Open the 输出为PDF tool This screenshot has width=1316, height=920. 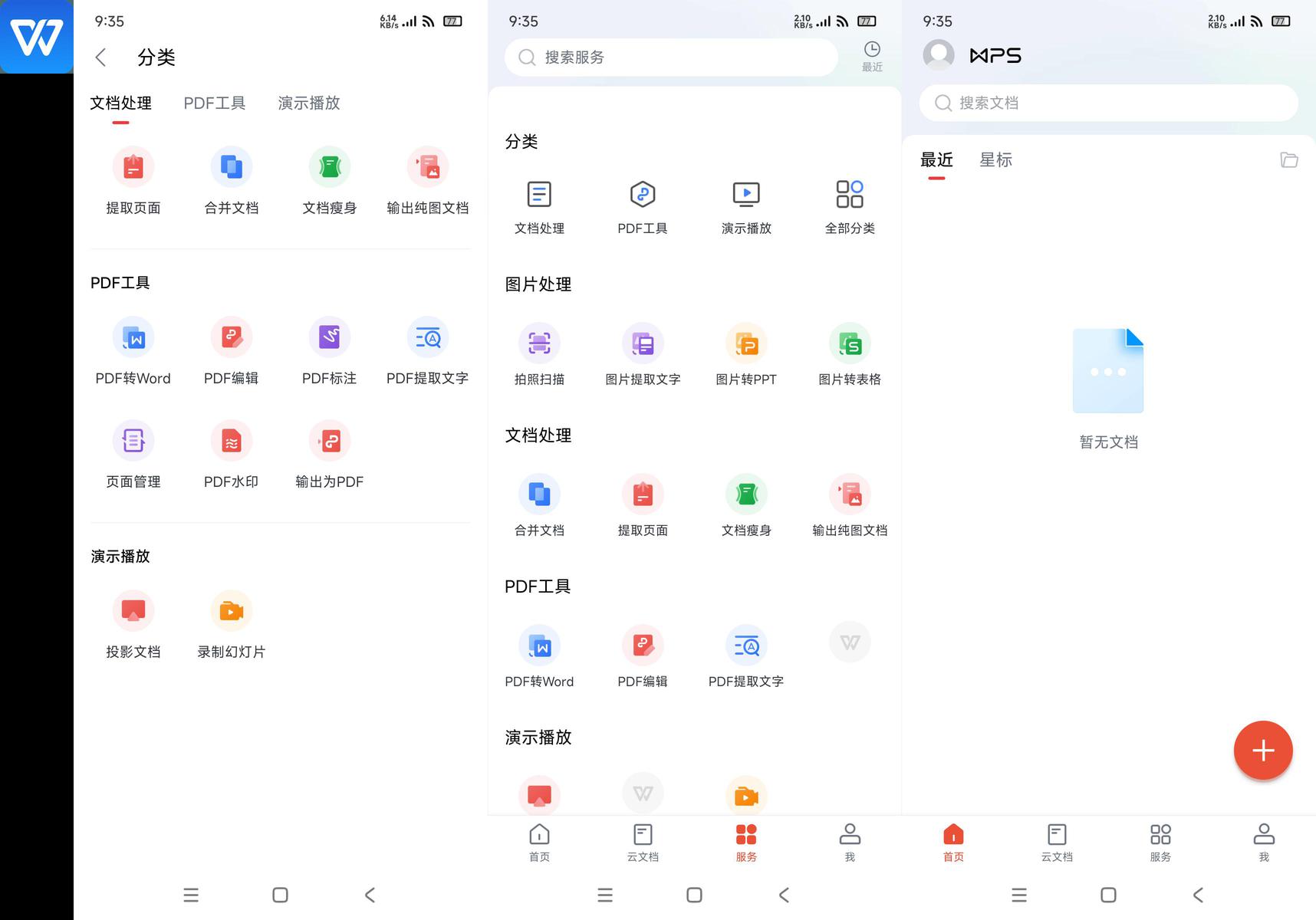[x=330, y=455]
